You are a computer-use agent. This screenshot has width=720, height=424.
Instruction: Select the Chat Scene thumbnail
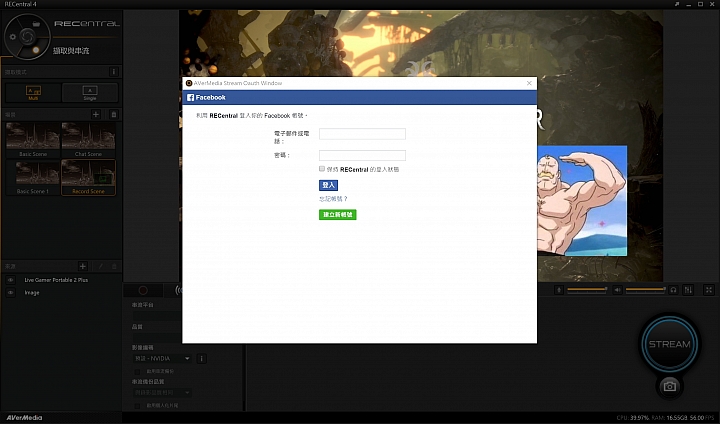coord(88,140)
